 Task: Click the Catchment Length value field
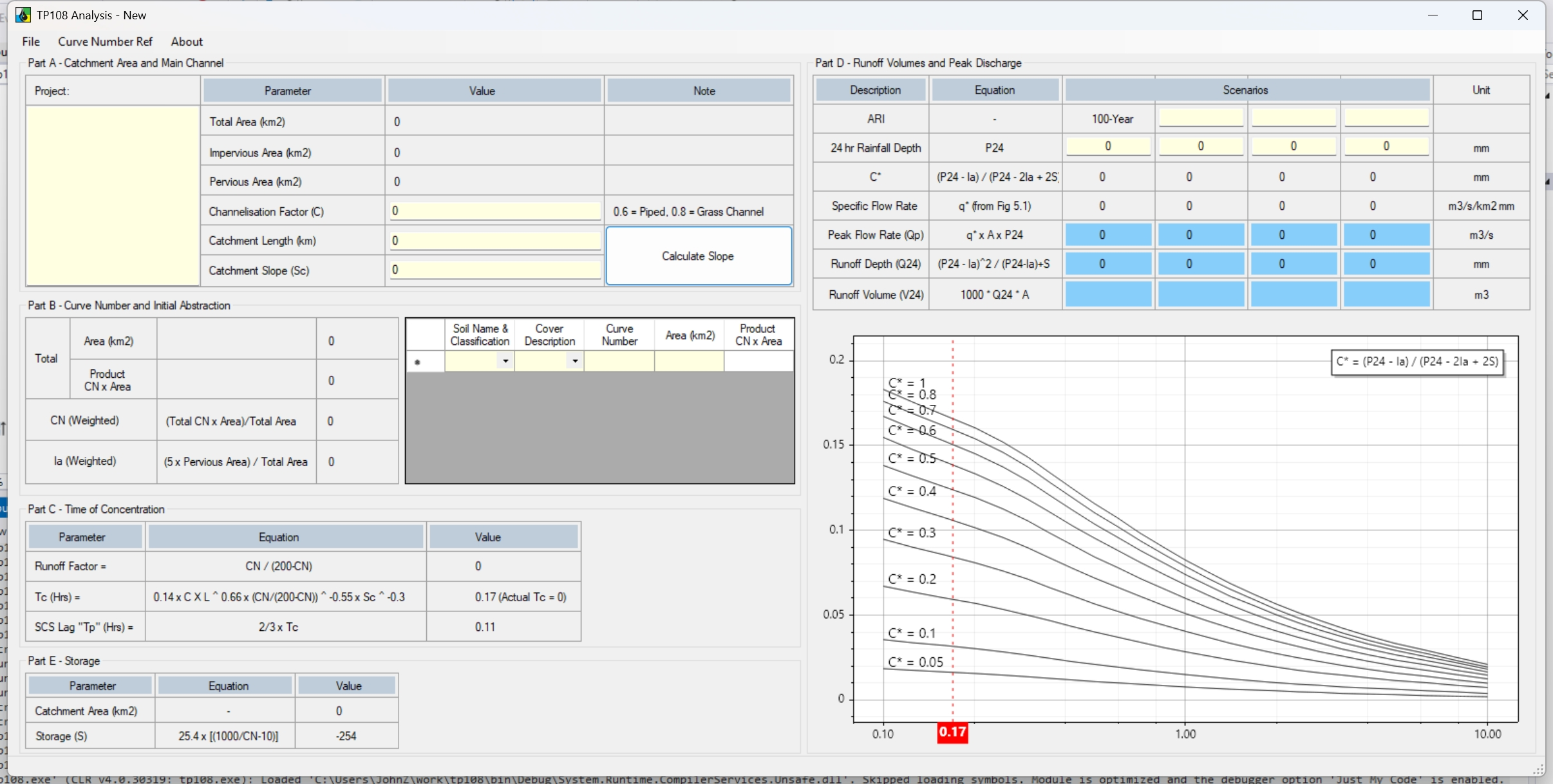tap(494, 241)
